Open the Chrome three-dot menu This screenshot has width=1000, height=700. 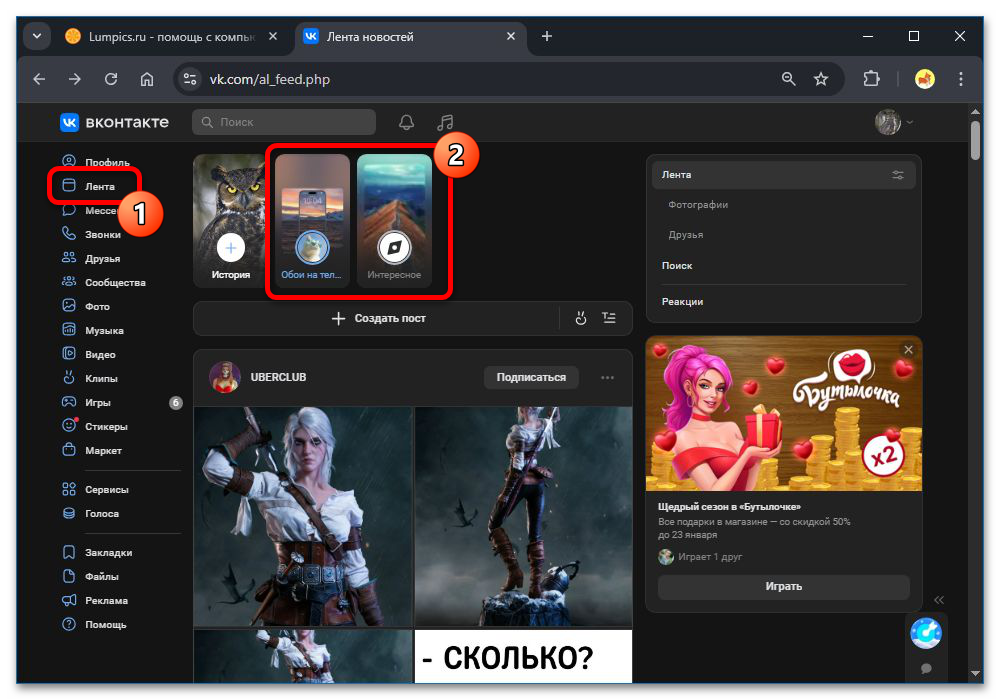click(960, 79)
